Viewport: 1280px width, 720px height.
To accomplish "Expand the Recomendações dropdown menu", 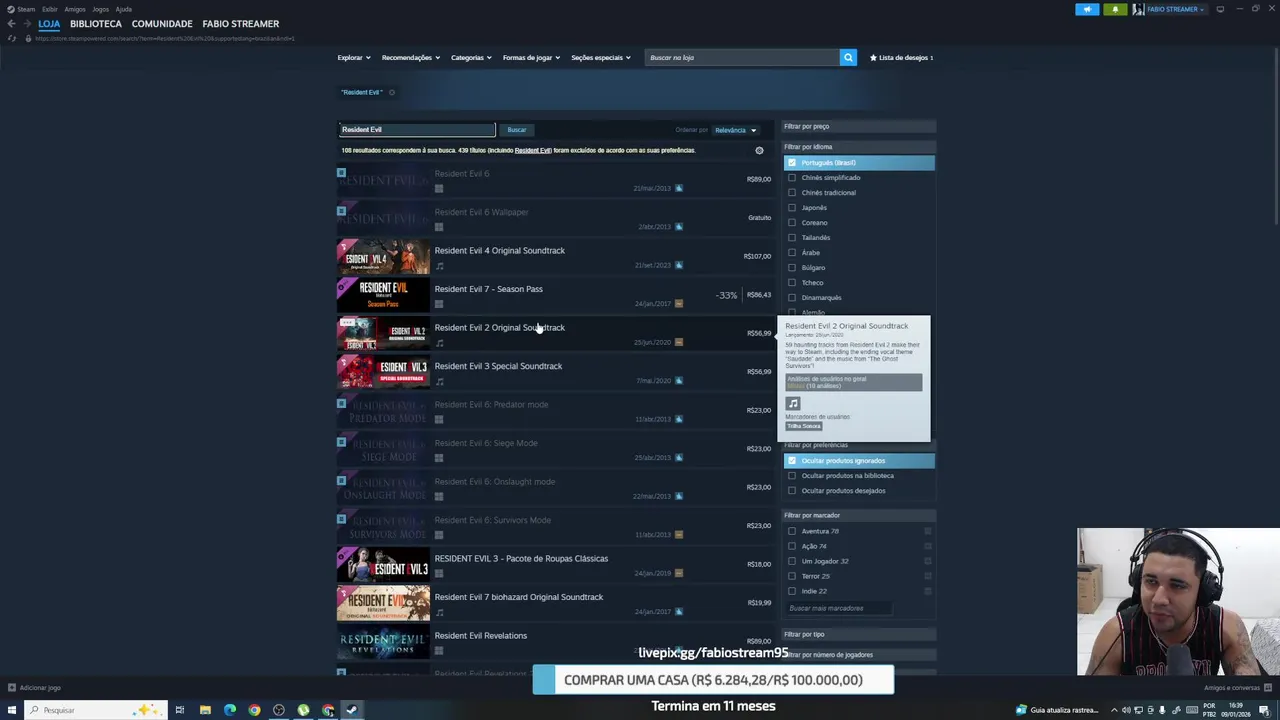I will tap(411, 58).
